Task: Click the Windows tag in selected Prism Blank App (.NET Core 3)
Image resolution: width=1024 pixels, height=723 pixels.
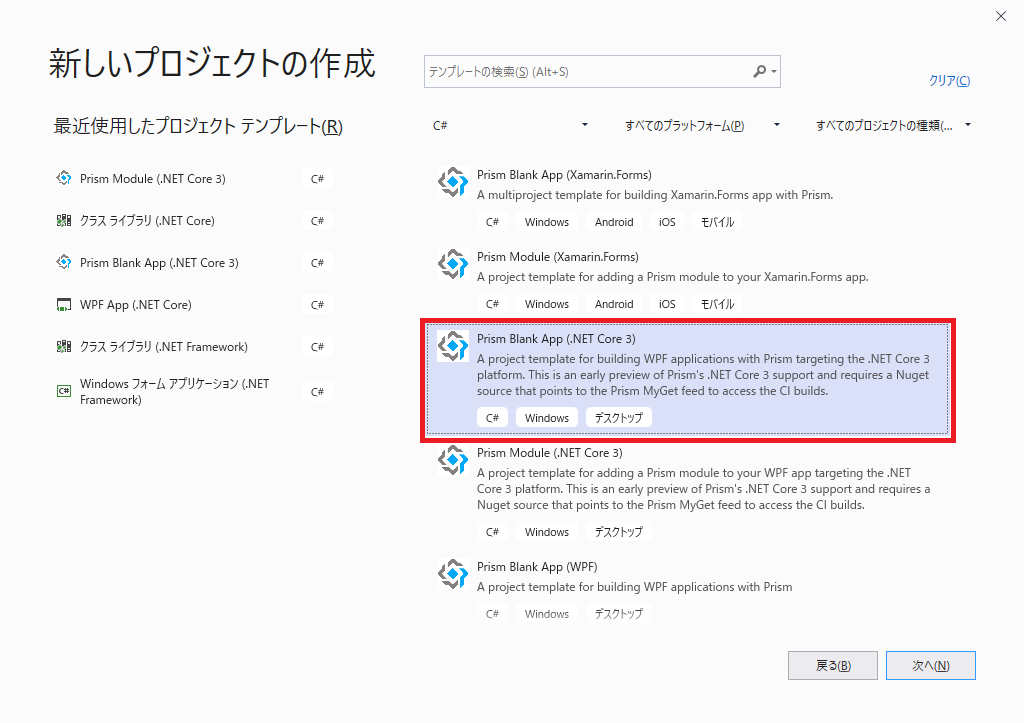Action: 547,418
